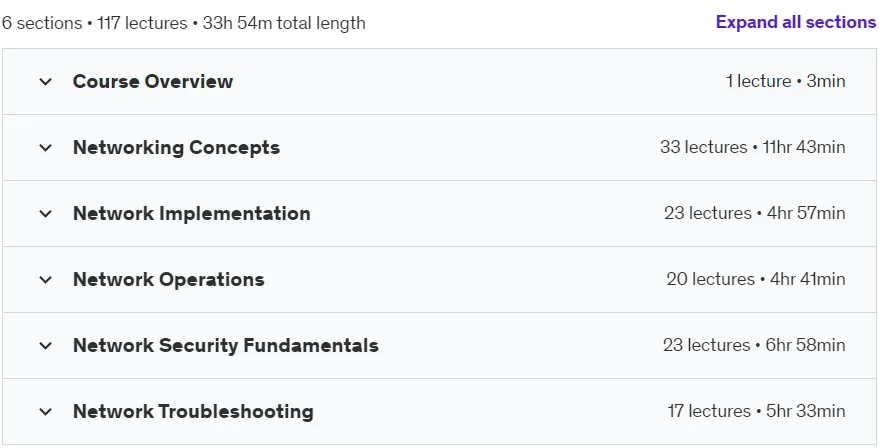Click the '23 lectures • 6hr 58min' label
This screenshot has width=879, height=448.
[x=754, y=345]
